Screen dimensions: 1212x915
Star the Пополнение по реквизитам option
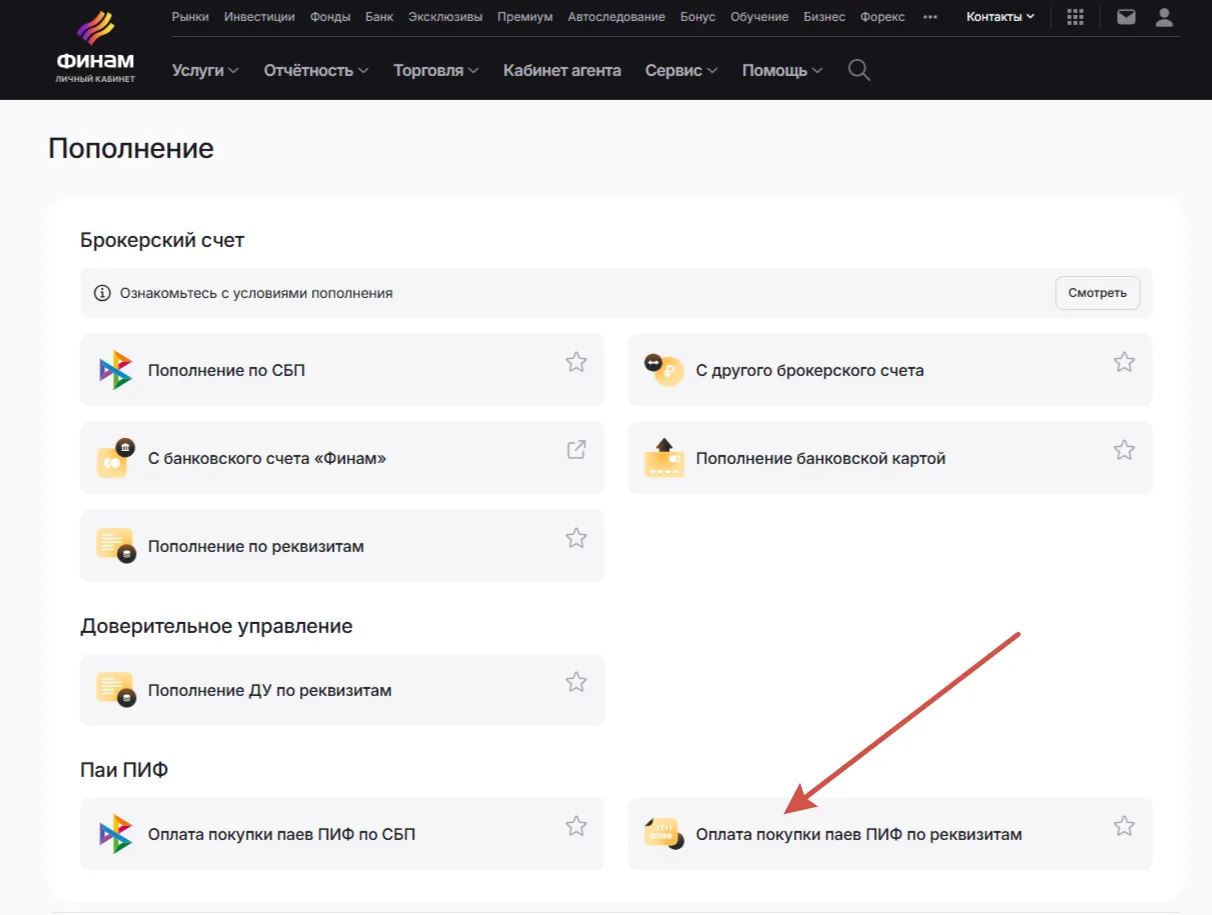point(576,538)
